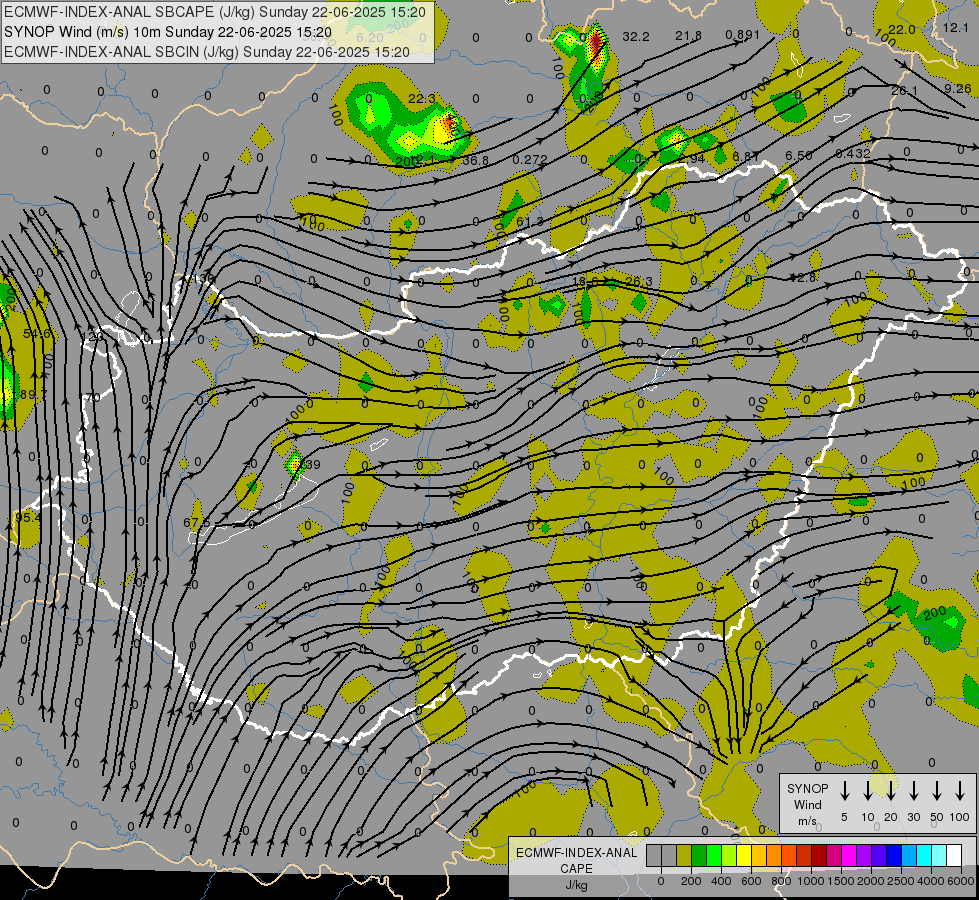
Task: Click the 6000 tick label in legend
Action: tap(962, 881)
